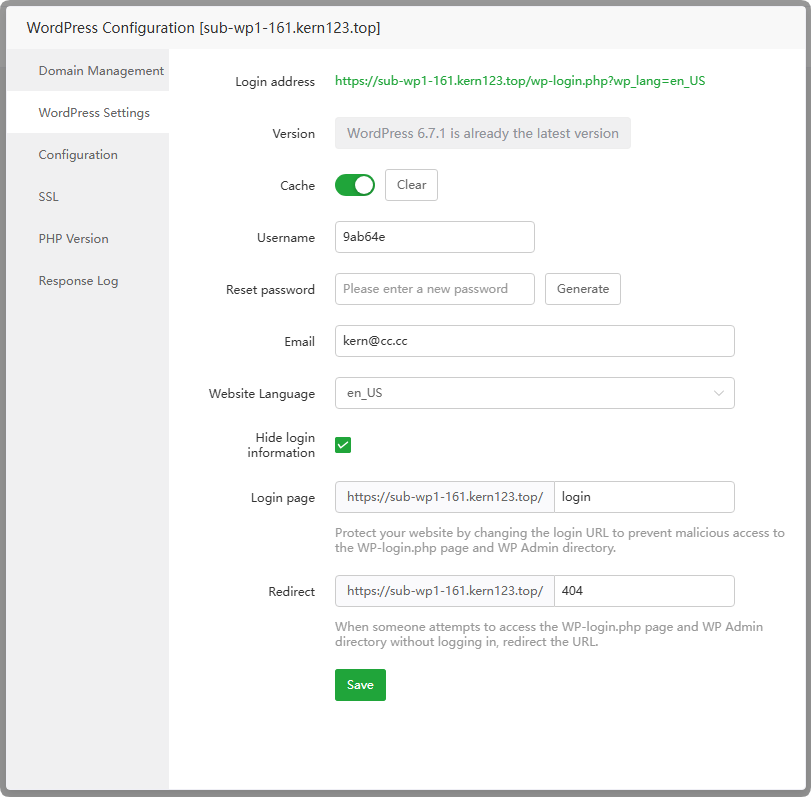Screen dimensions: 811x797
Task: Click the Email field containing kern@cc.cc
Action: 534,341
